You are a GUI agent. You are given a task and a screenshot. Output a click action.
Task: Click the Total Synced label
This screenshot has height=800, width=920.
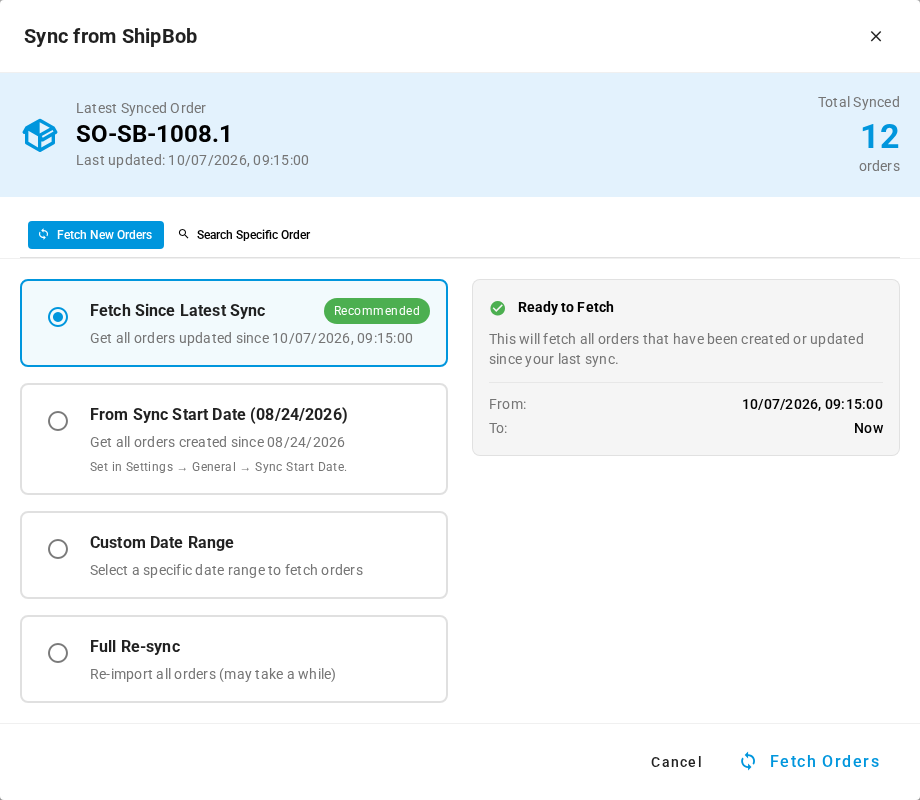pos(858,103)
